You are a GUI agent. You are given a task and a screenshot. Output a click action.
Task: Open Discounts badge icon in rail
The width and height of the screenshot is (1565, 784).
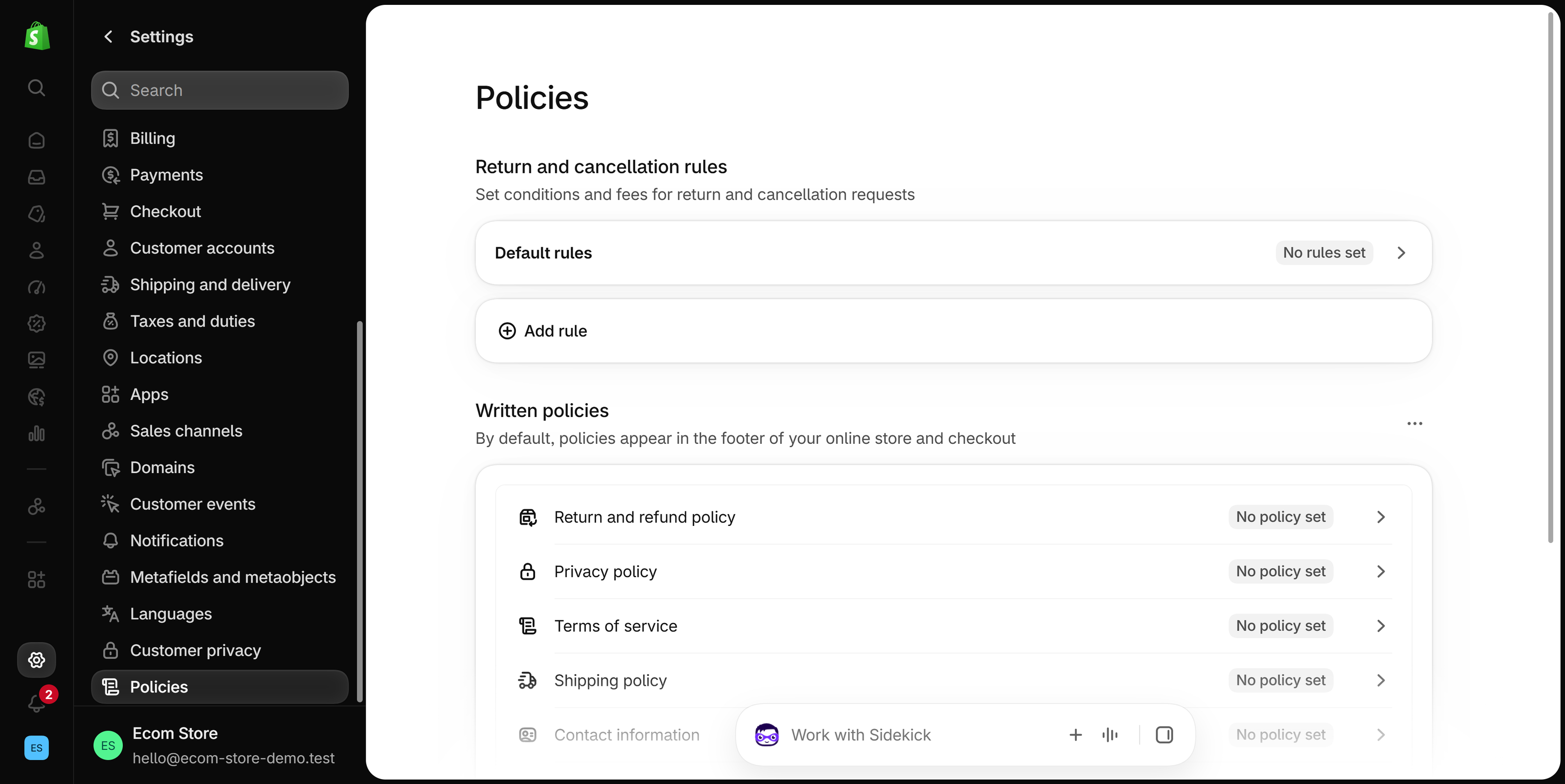[37, 324]
